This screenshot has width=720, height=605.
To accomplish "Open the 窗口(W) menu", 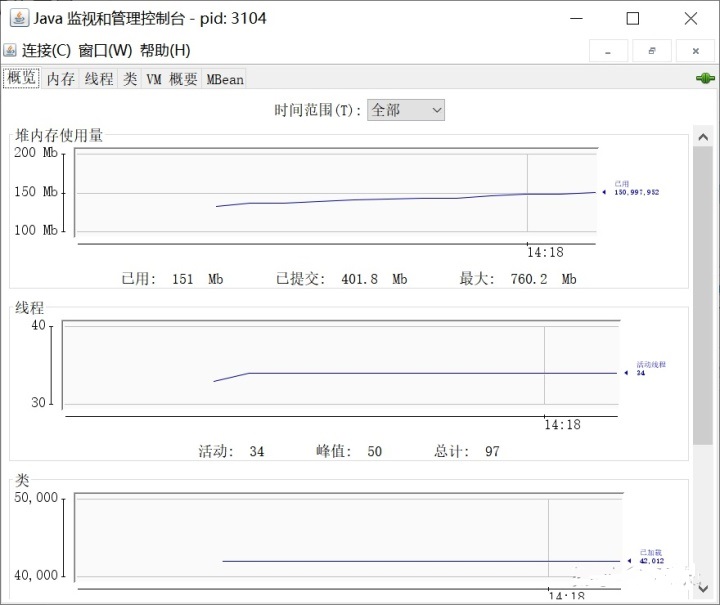I will tap(105, 51).
